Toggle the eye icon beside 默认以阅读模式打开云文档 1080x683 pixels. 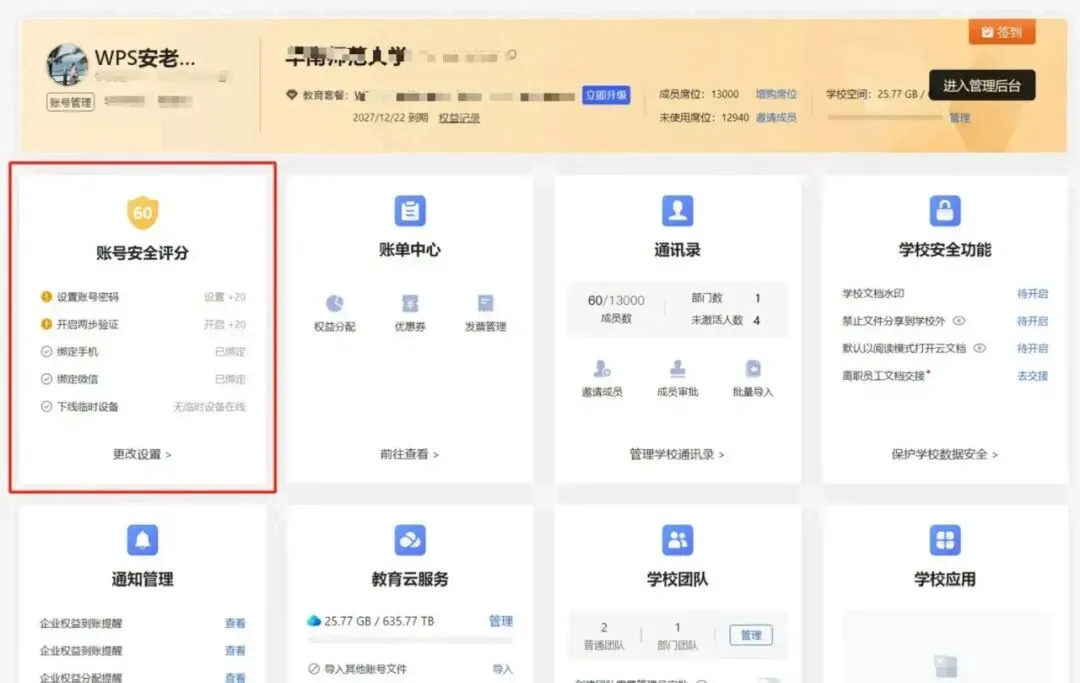pos(979,348)
